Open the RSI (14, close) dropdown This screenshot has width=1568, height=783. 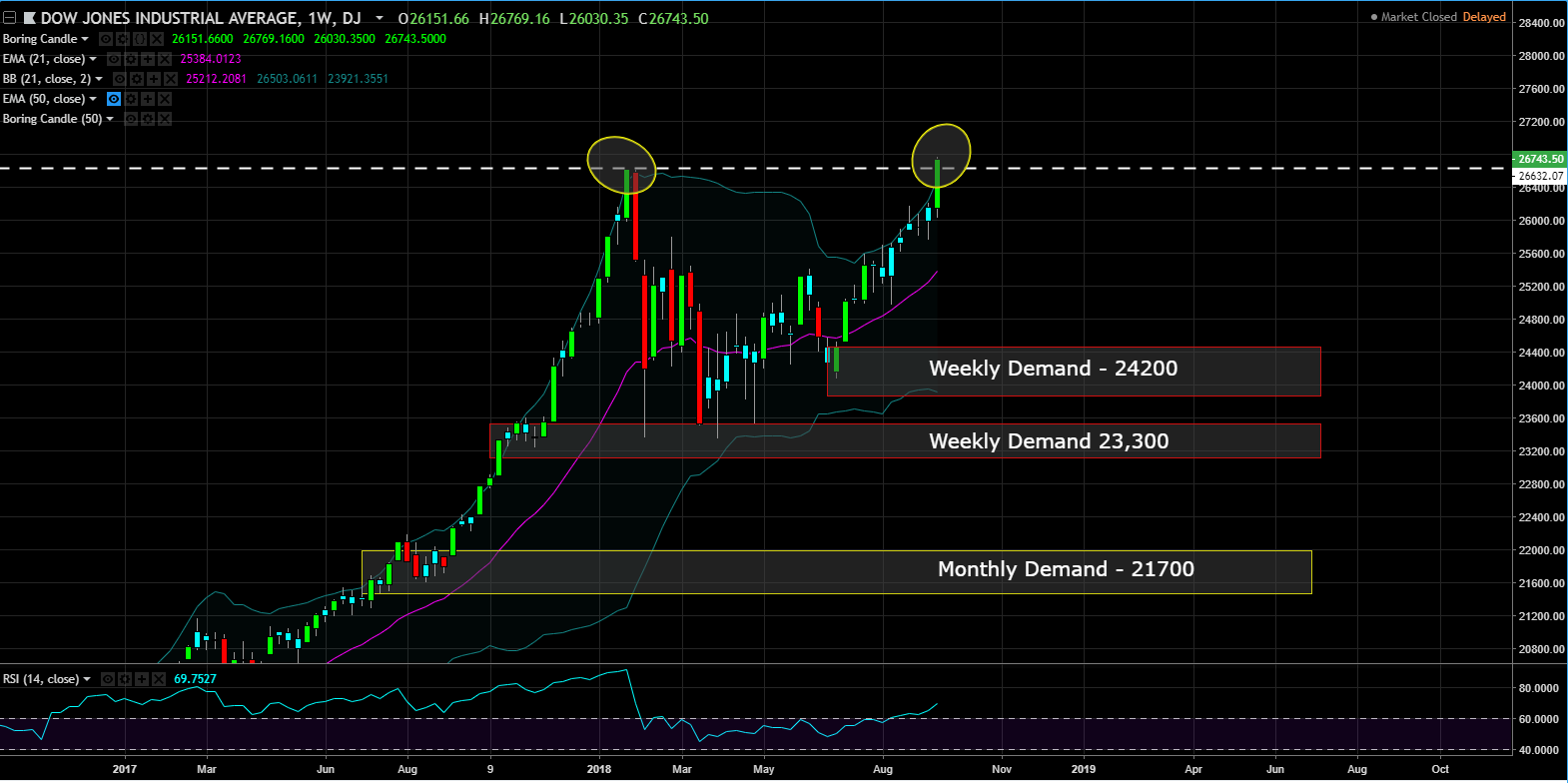(87, 679)
